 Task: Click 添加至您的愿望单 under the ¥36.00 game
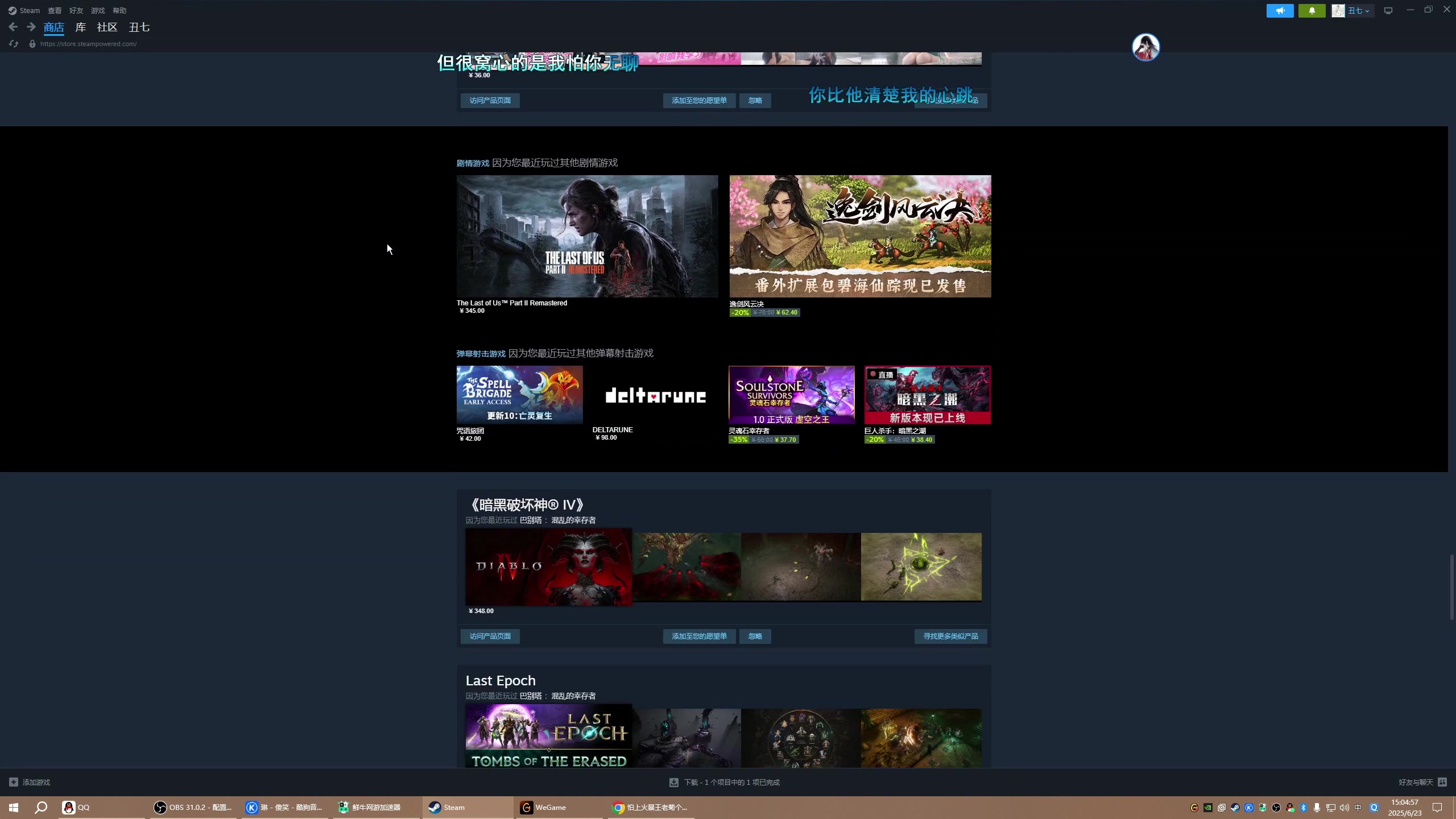[x=699, y=100]
